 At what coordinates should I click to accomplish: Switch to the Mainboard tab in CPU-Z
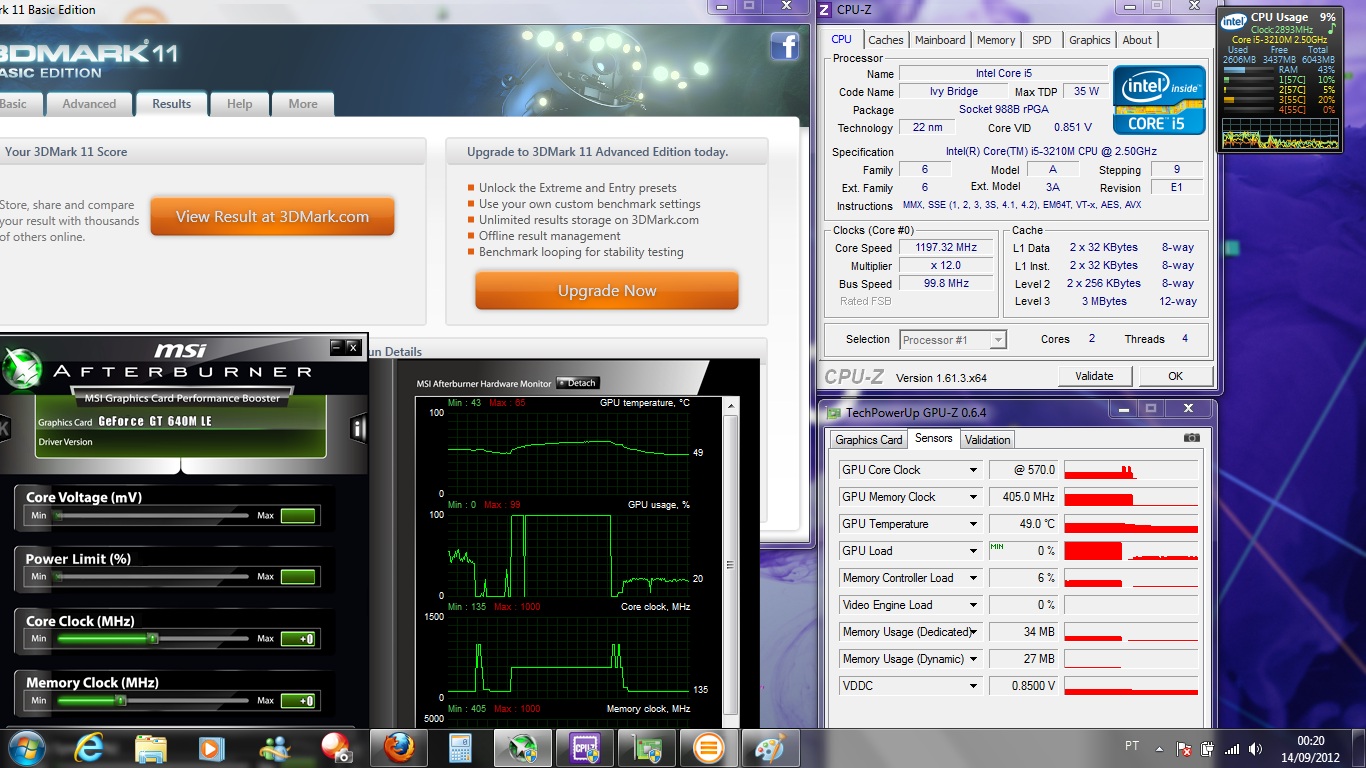pyautogui.click(x=940, y=40)
